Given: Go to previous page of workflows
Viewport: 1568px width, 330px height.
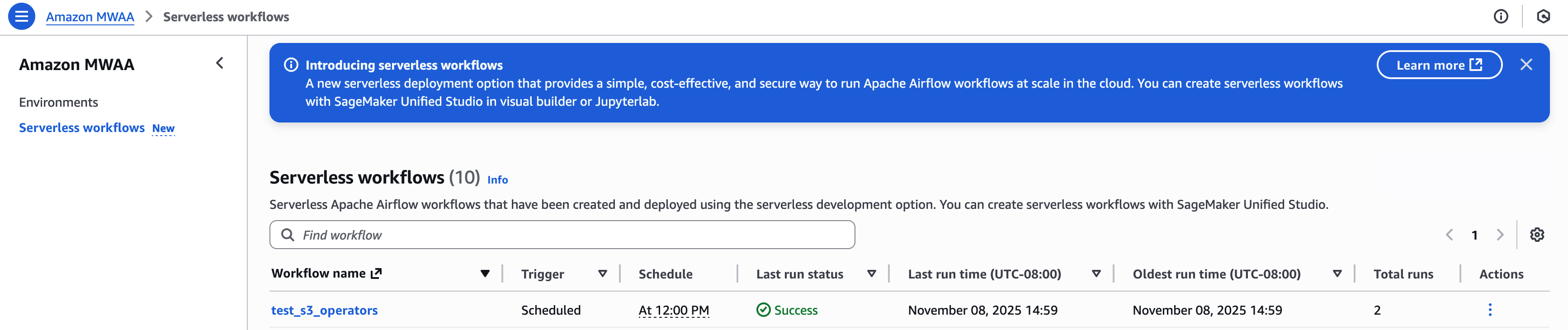Looking at the screenshot, I should [1449, 235].
